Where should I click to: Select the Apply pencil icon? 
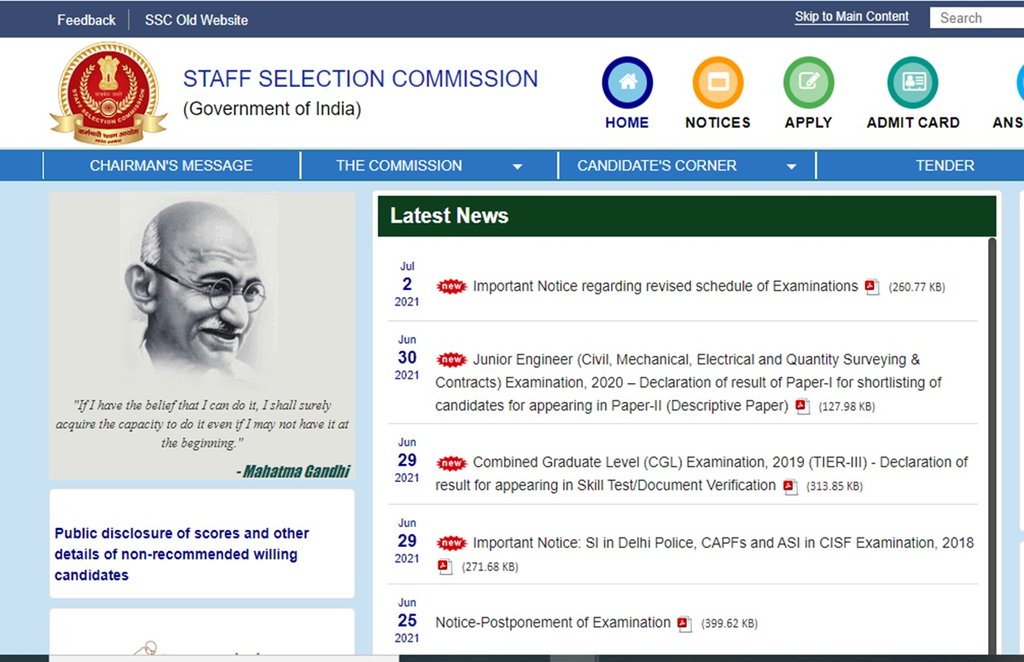point(808,83)
